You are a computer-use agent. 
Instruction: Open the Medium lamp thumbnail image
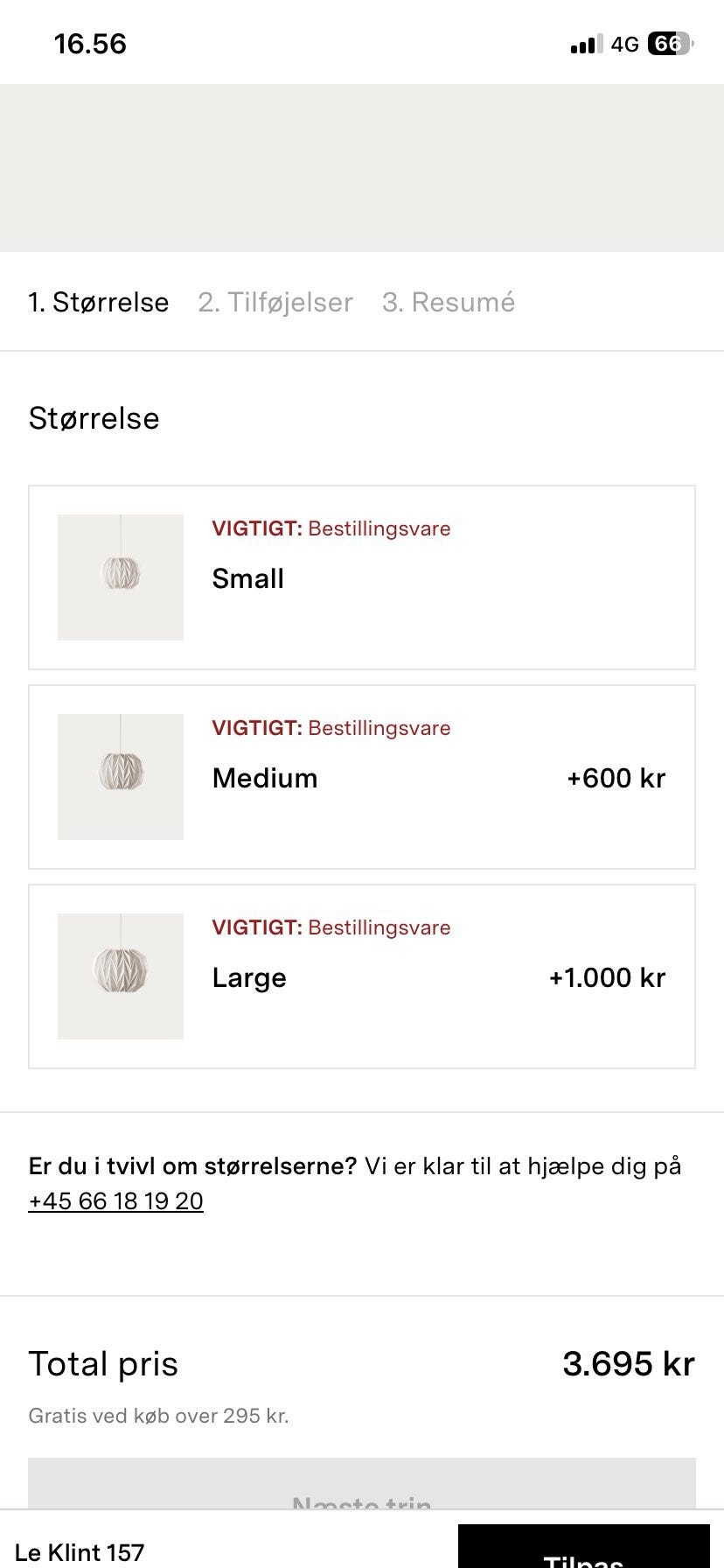pos(121,777)
